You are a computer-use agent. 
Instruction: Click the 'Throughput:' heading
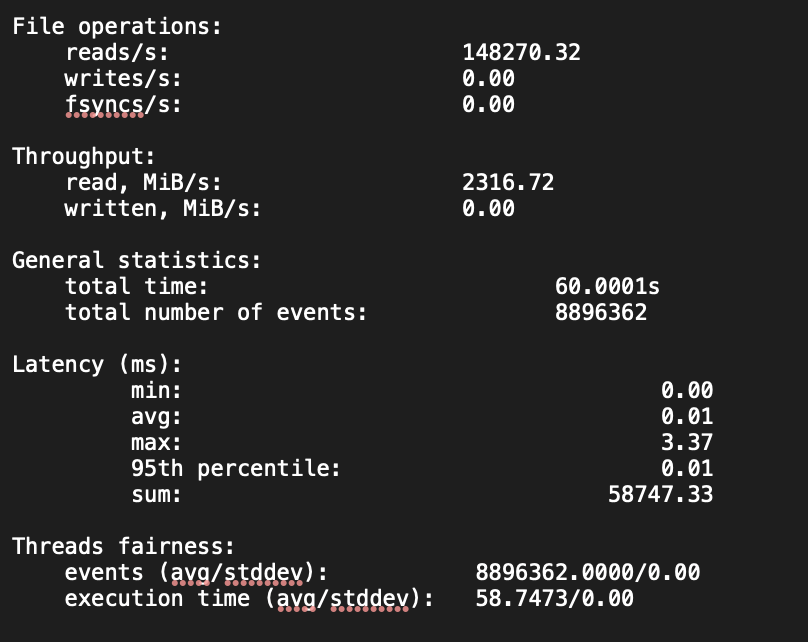[x=84, y=156]
